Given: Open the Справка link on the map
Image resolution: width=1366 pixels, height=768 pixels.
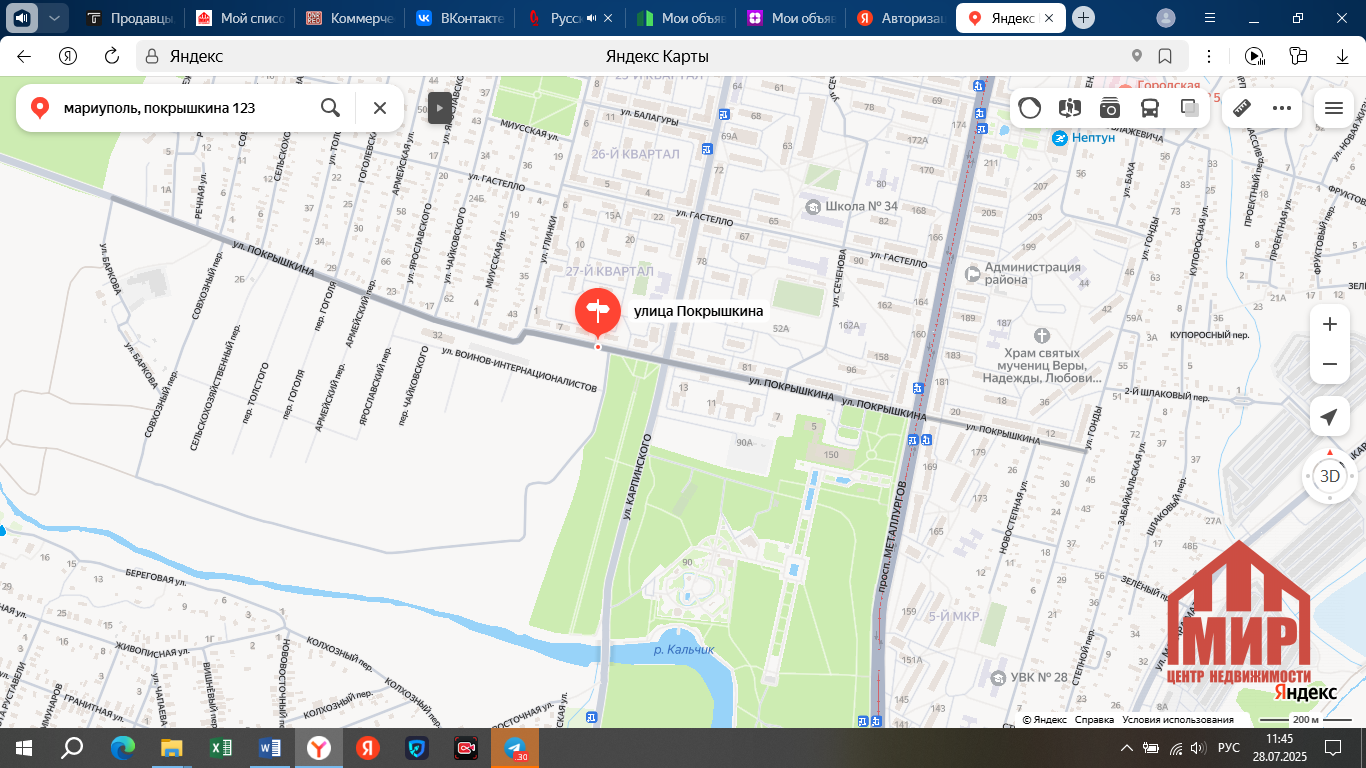Looking at the screenshot, I should [1094, 720].
